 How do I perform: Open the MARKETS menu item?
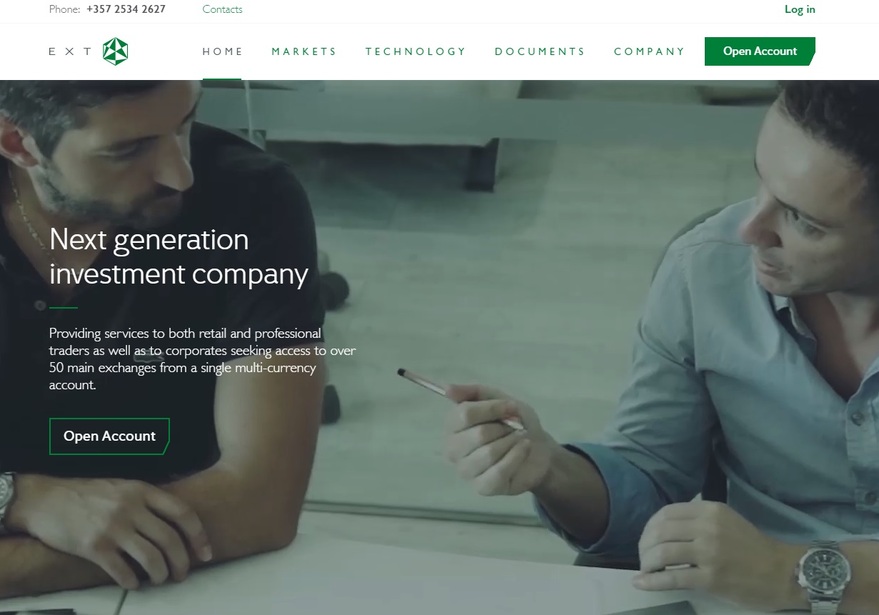[304, 52]
